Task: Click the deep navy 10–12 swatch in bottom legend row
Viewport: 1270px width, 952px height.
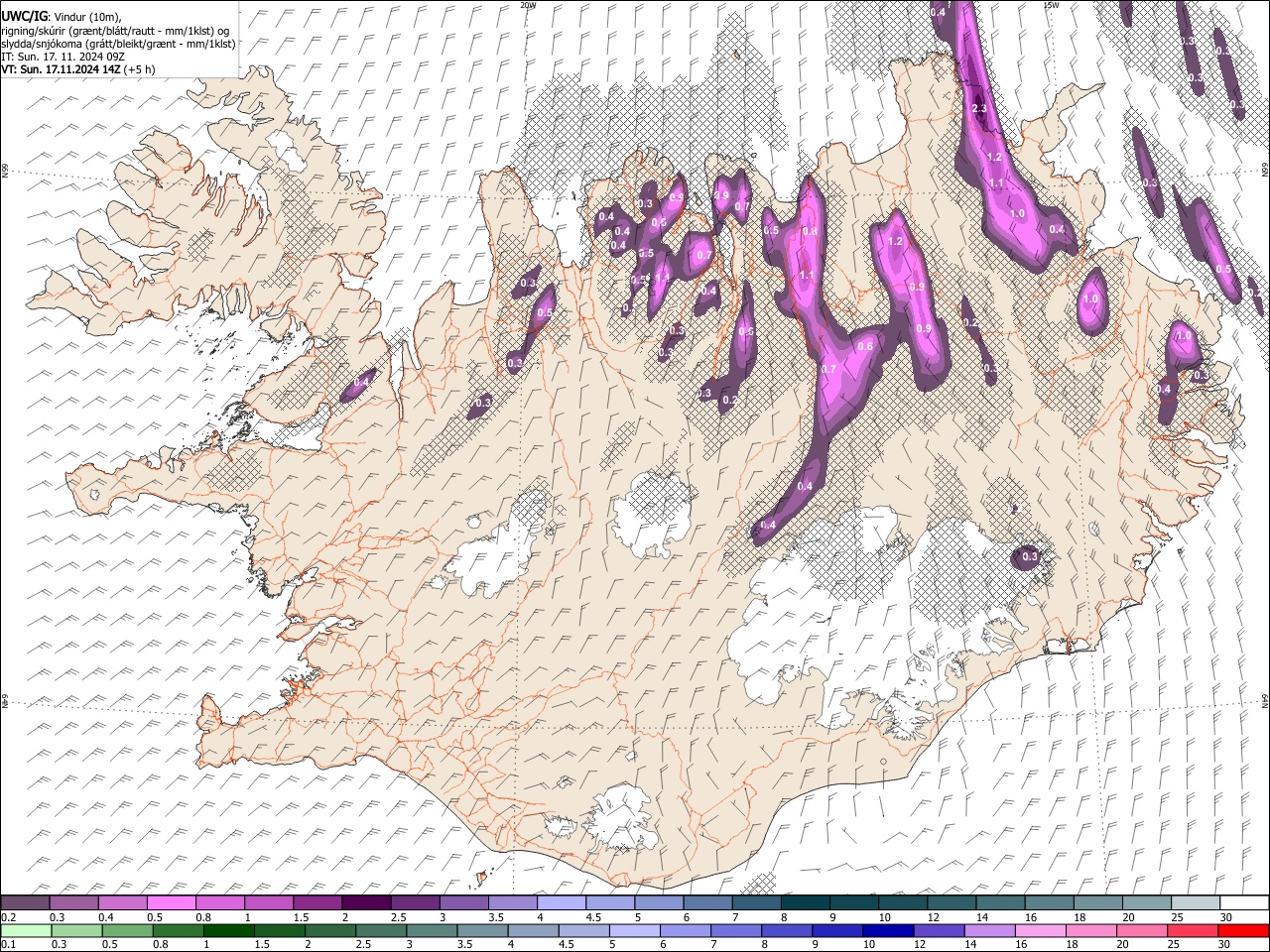Action: pyautogui.click(x=888, y=930)
